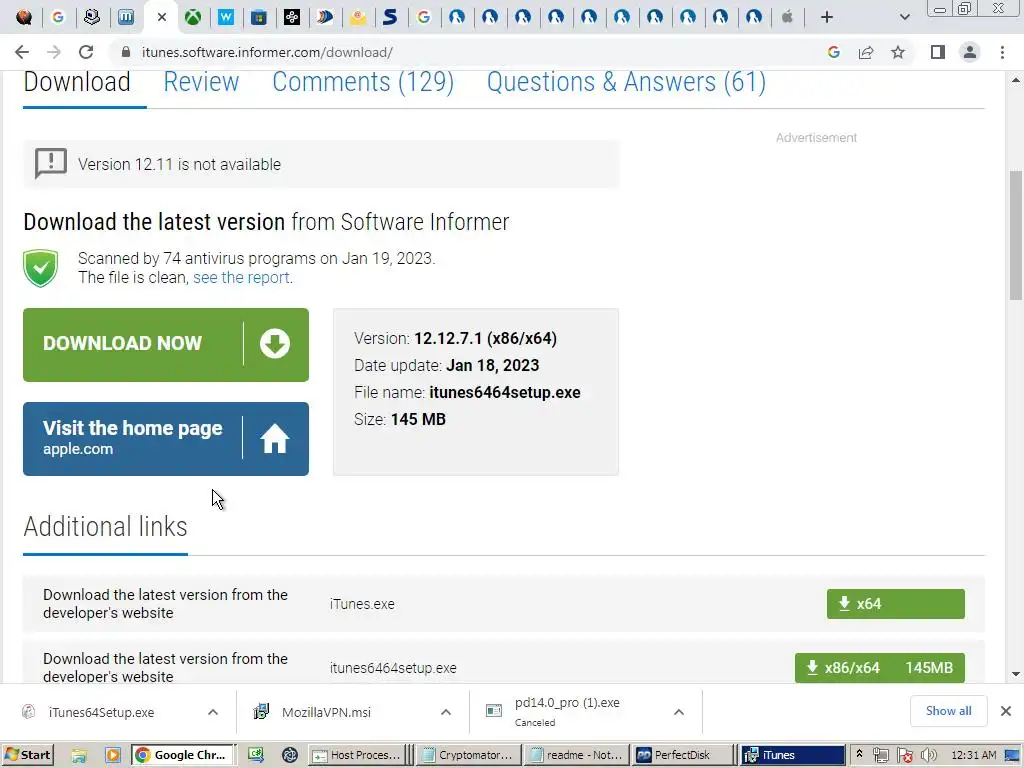Click Visit the home page apple.com button

point(166,439)
